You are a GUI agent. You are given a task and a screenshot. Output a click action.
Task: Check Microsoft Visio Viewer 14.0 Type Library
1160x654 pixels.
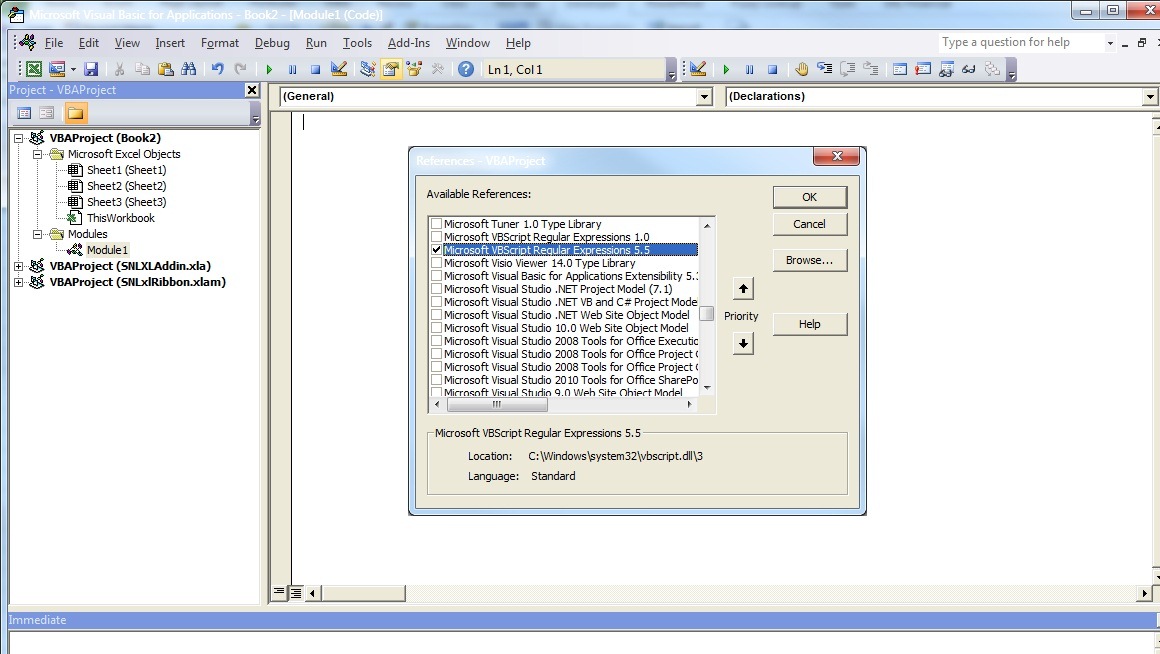(x=436, y=263)
